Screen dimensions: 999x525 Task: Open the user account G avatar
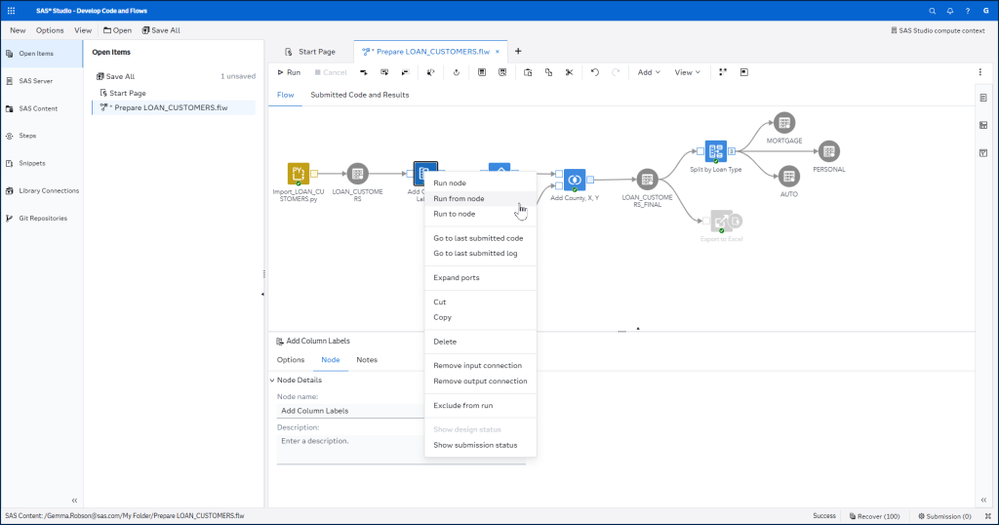click(986, 11)
